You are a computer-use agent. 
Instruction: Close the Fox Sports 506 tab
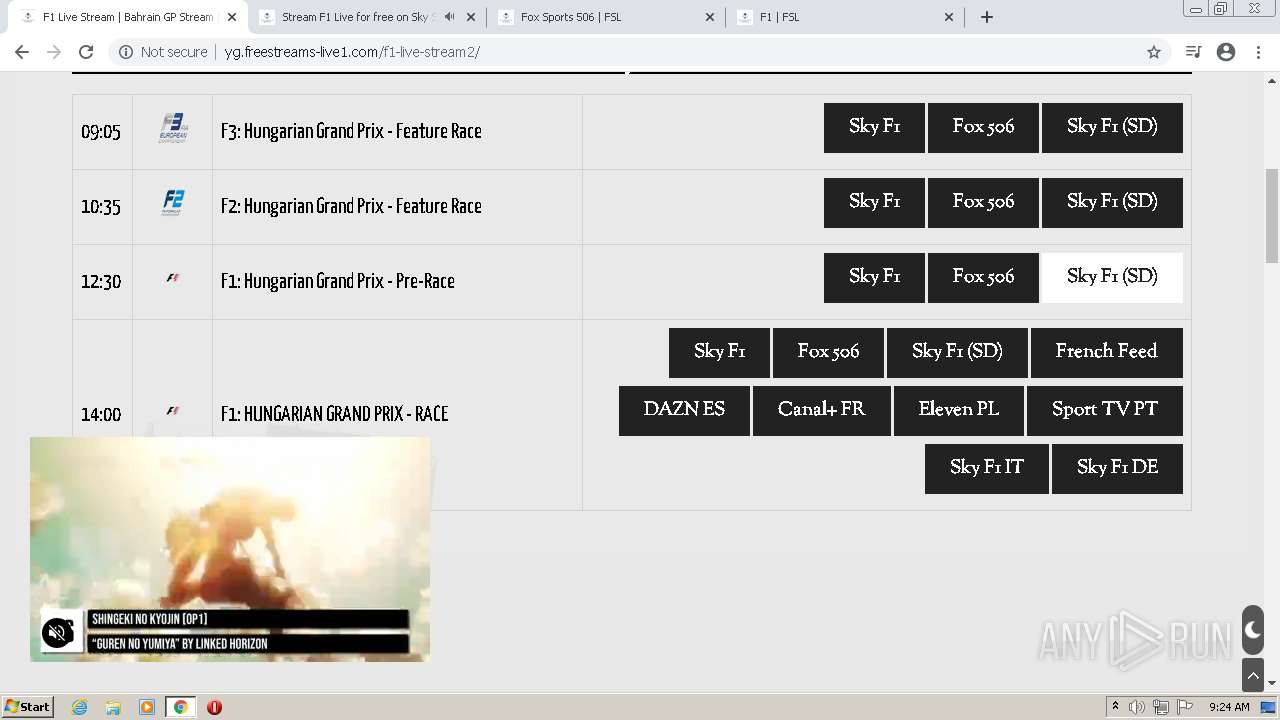pos(710,17)
